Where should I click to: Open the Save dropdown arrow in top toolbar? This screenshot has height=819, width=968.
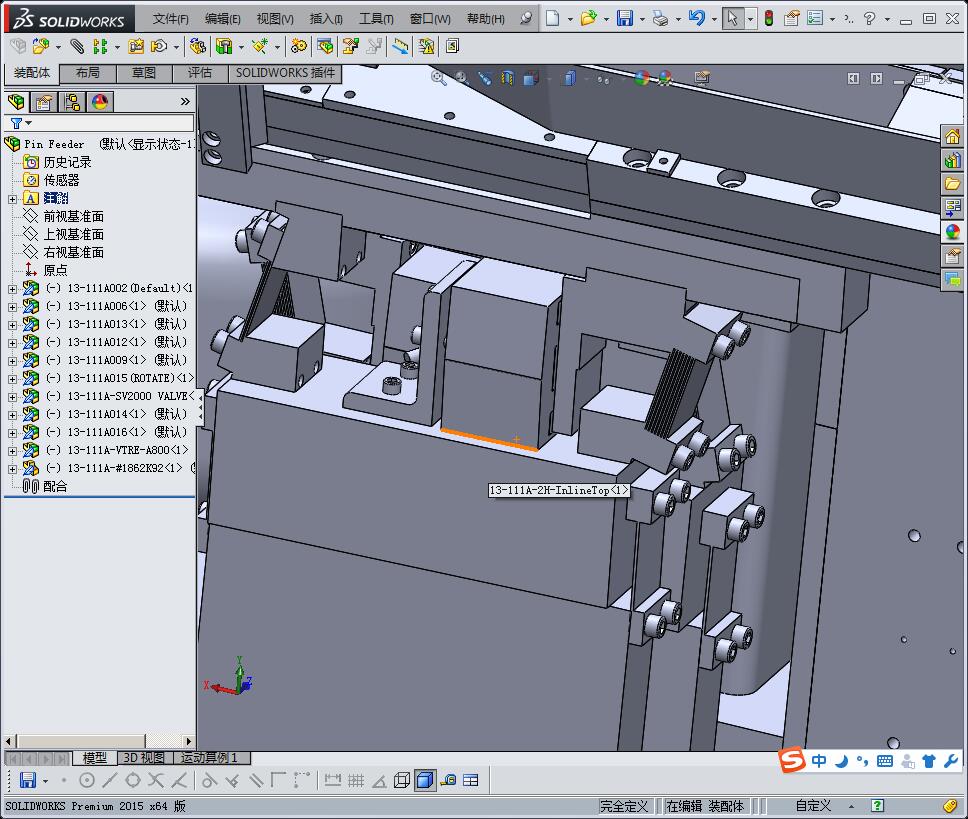[642, 19]
